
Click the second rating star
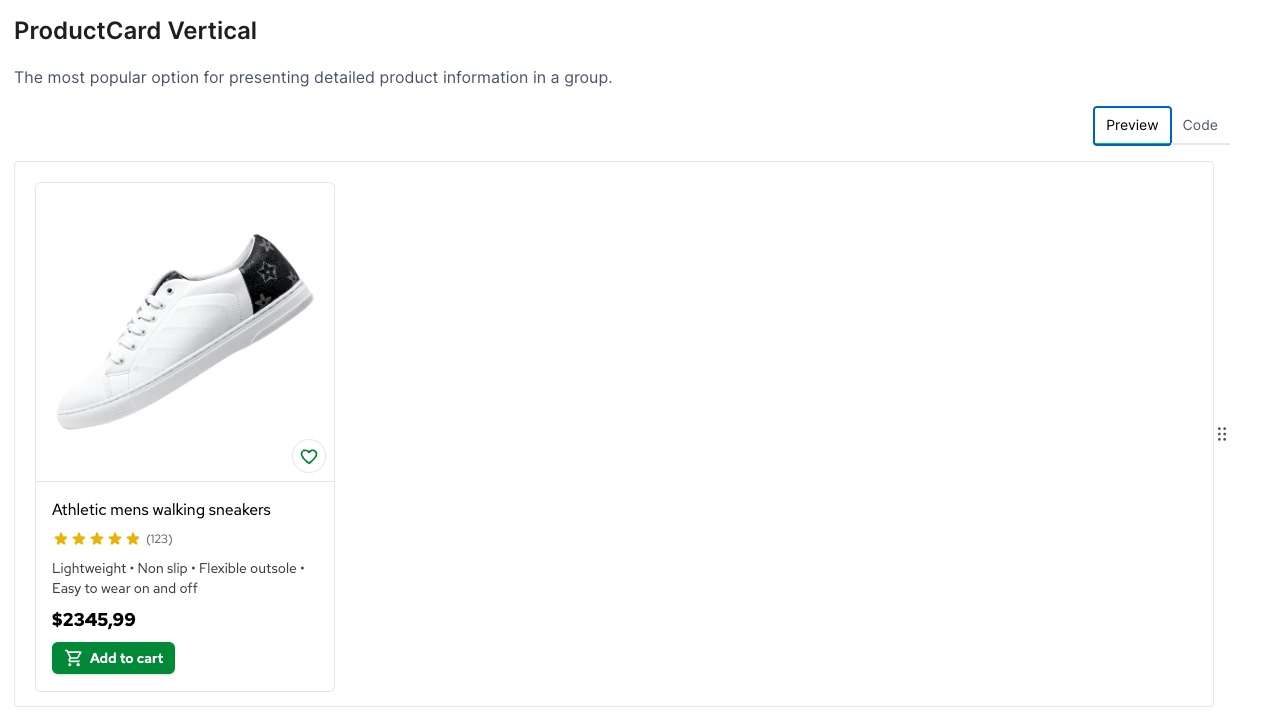coord(79,538)
